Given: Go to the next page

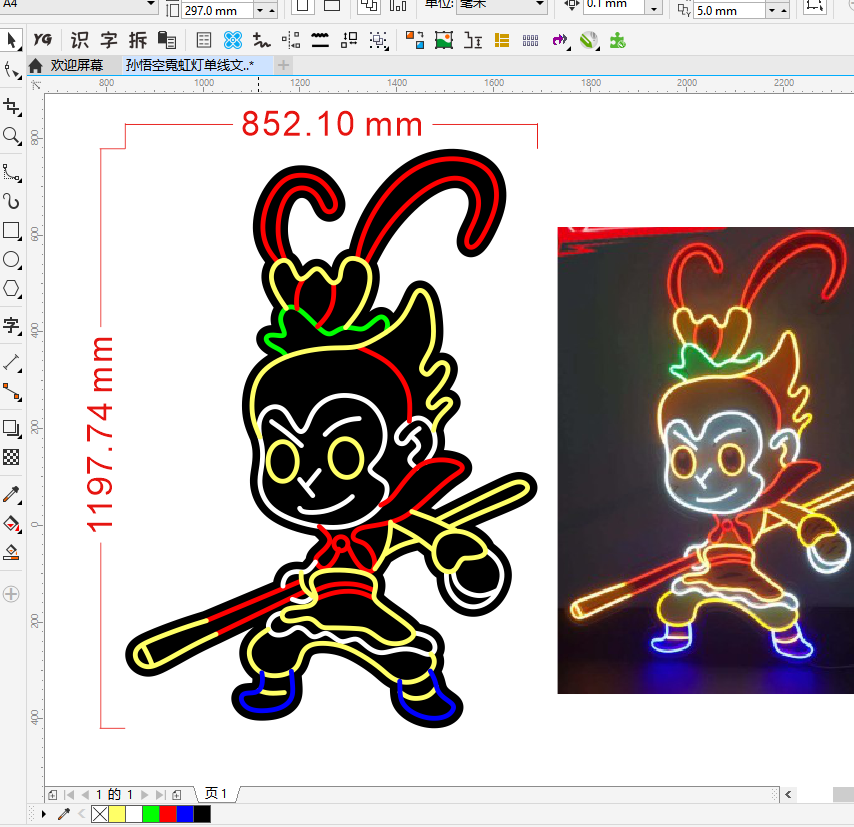Looking at the screenshot, I should pos(144,795).
